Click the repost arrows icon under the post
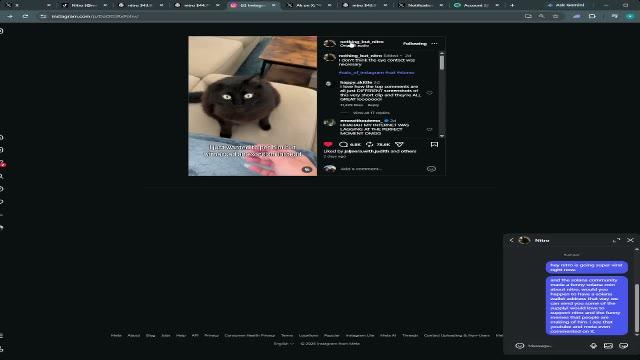The width and height of the screenshot is (640, 360). (x=370, y=144)
